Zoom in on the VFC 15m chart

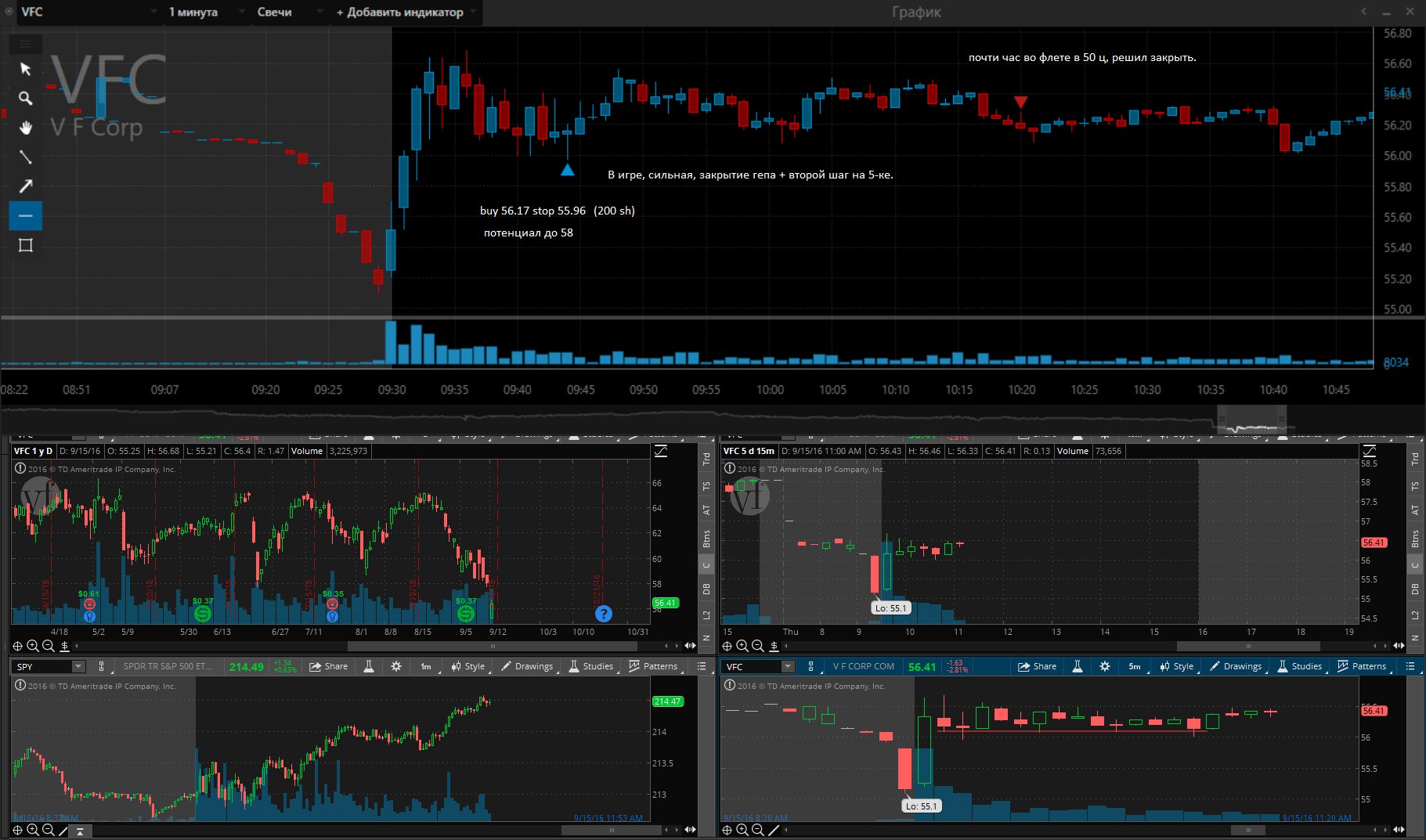[x=742, y=646]
